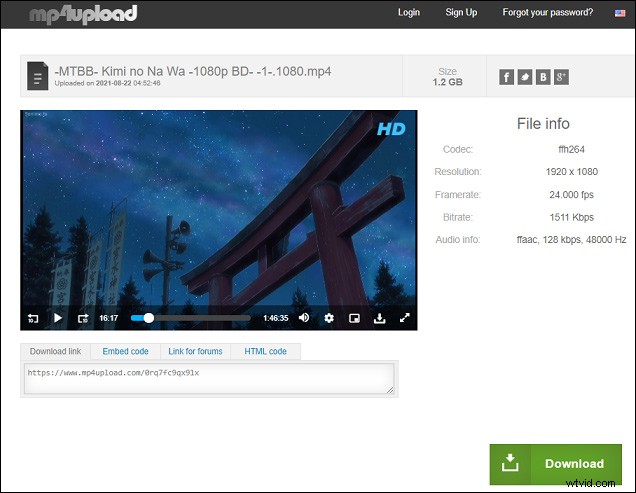The image size is (636, 493).
Task: Click the video progress slider knob
Action: coord(149,318)
